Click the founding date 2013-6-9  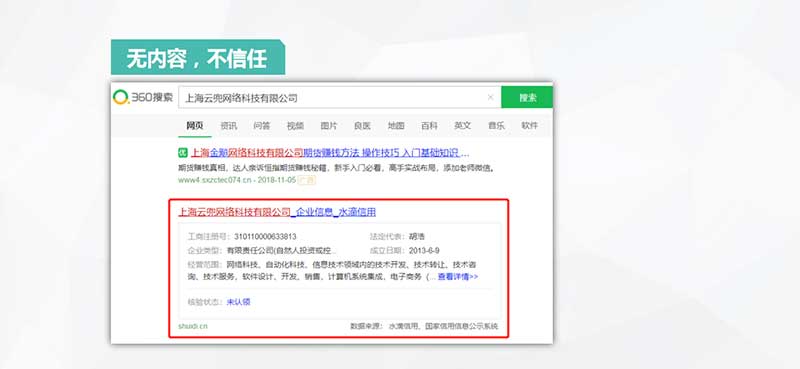(424, 251)
